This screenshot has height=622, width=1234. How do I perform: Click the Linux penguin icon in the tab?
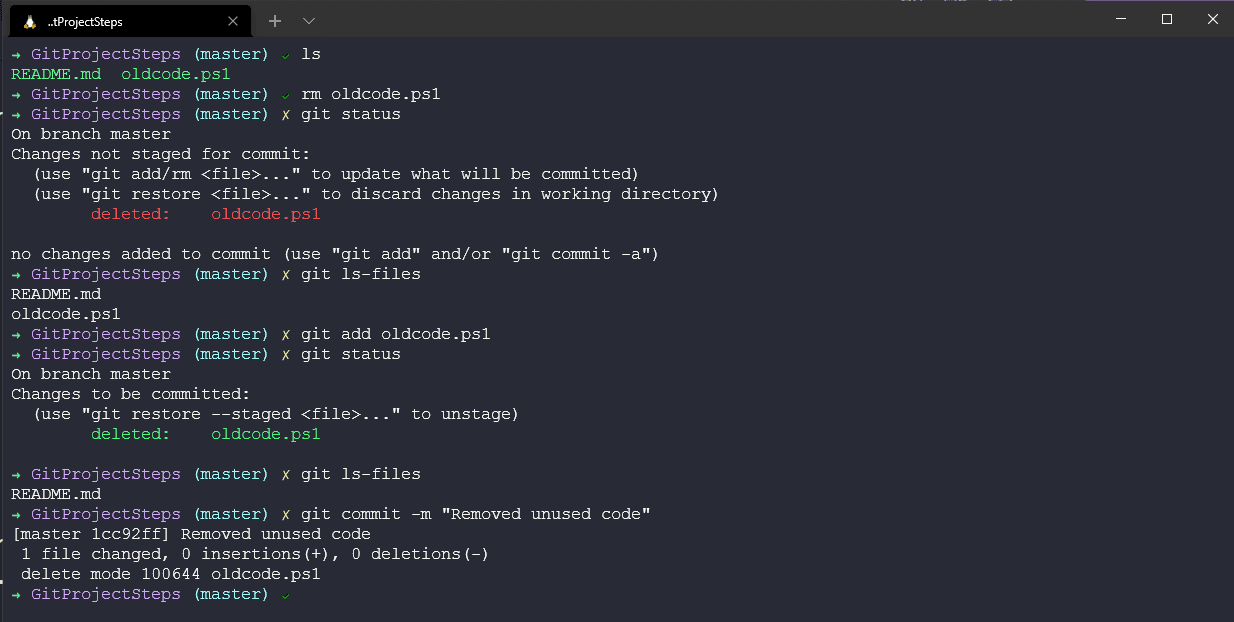pyautogui.click(x=30, y=21)
